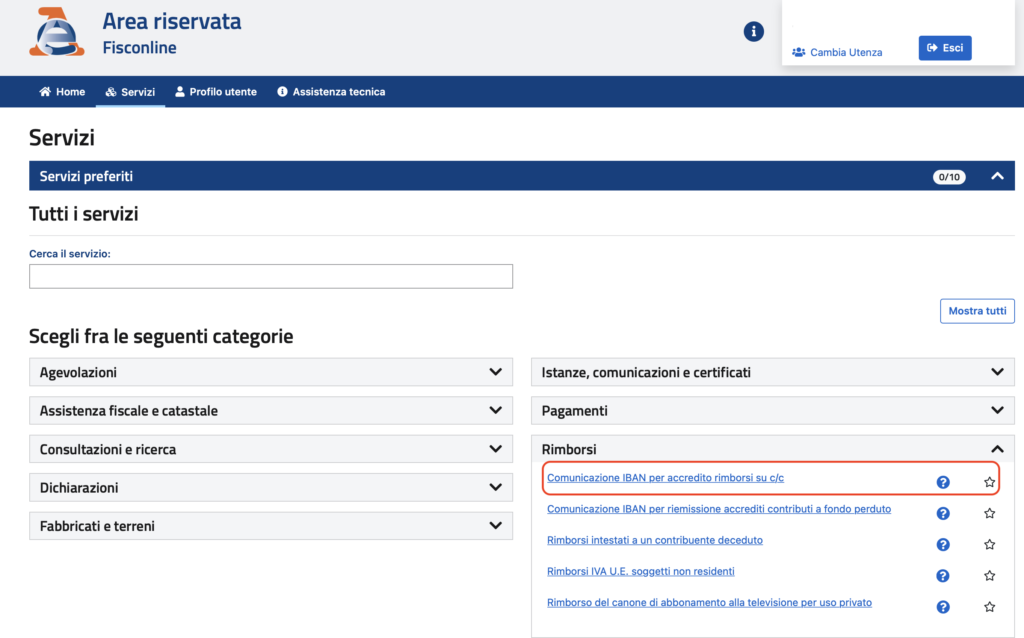Click Cambia Utenza users icon link

click(837, 52)
